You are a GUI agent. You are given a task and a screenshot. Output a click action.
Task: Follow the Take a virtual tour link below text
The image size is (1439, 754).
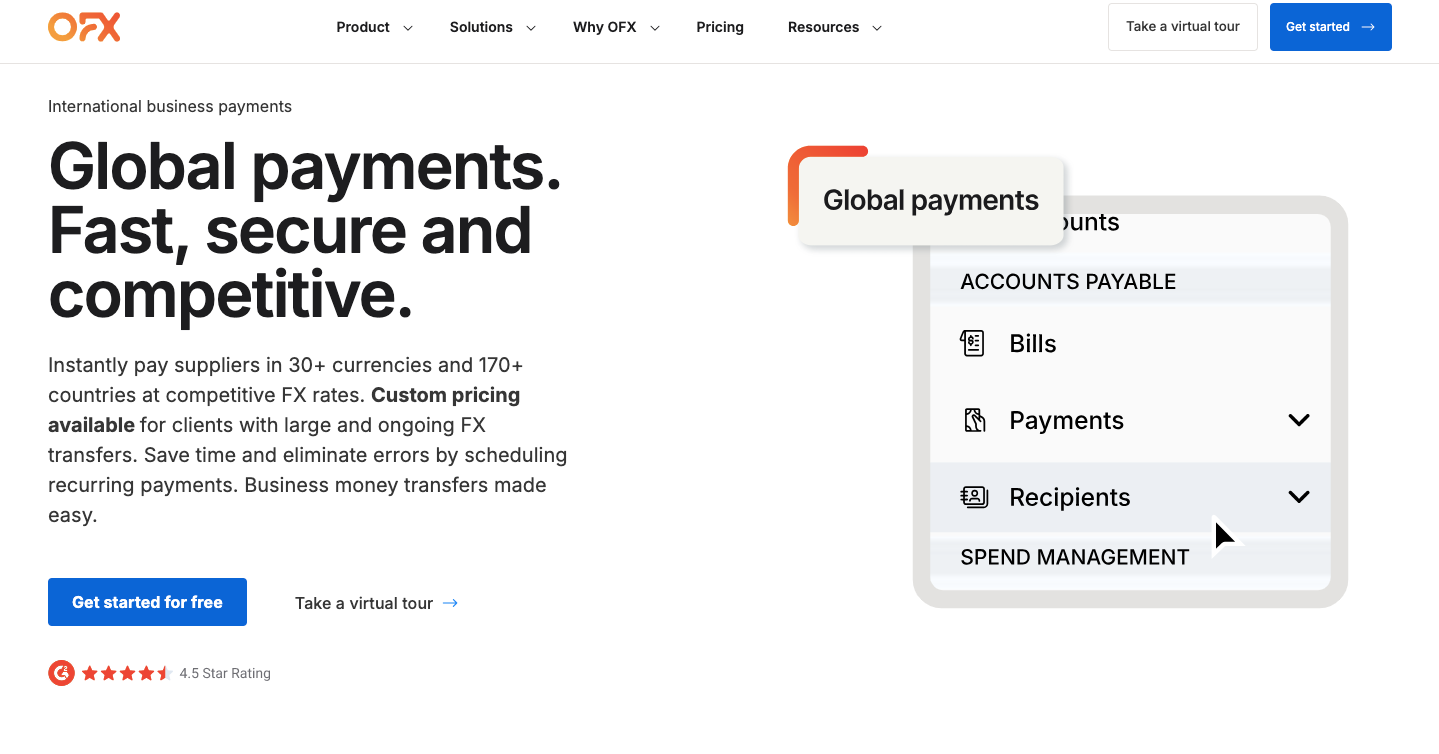[x=376, y=603]
